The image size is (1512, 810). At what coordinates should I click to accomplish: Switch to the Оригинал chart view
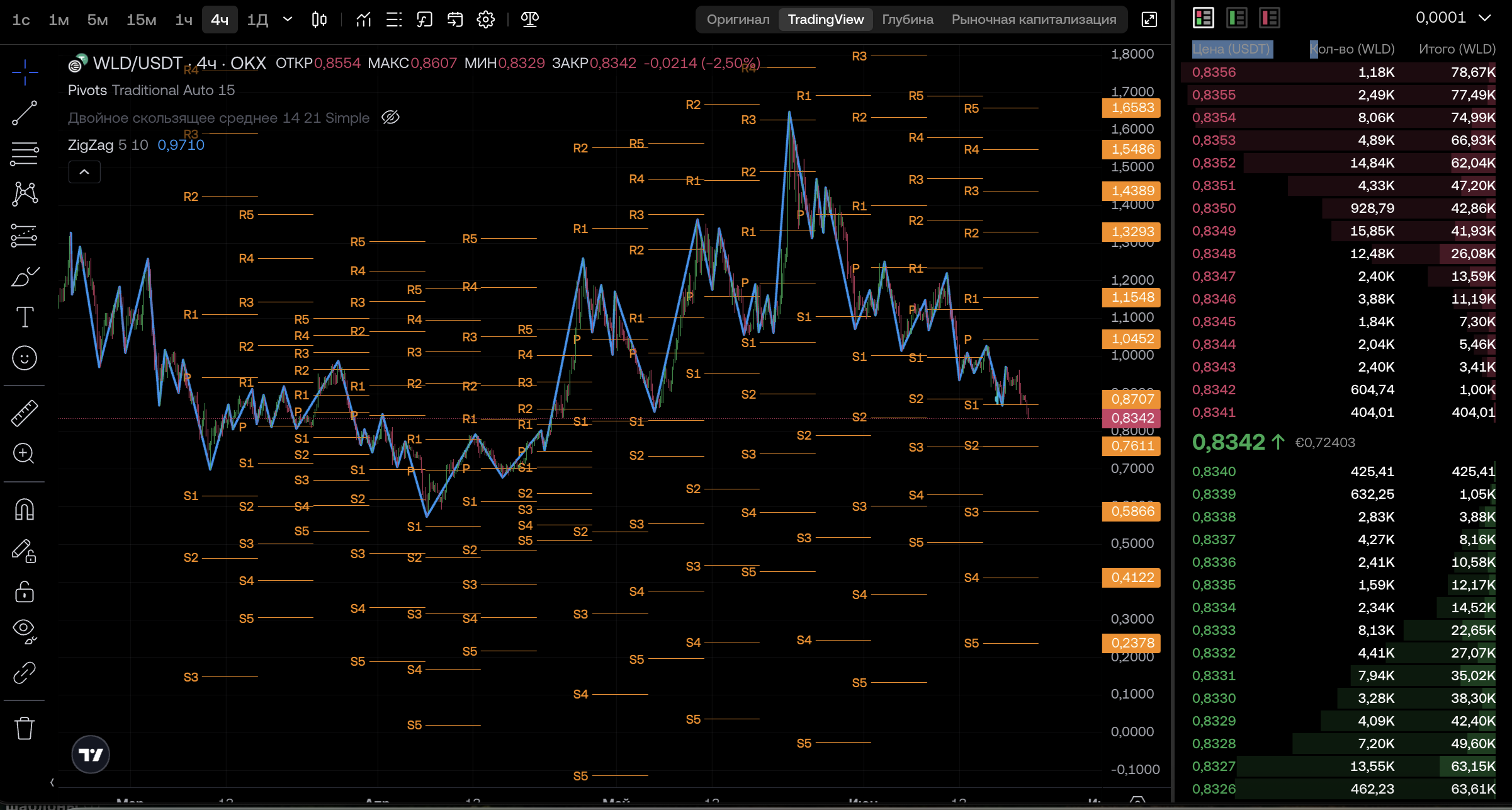738,20
